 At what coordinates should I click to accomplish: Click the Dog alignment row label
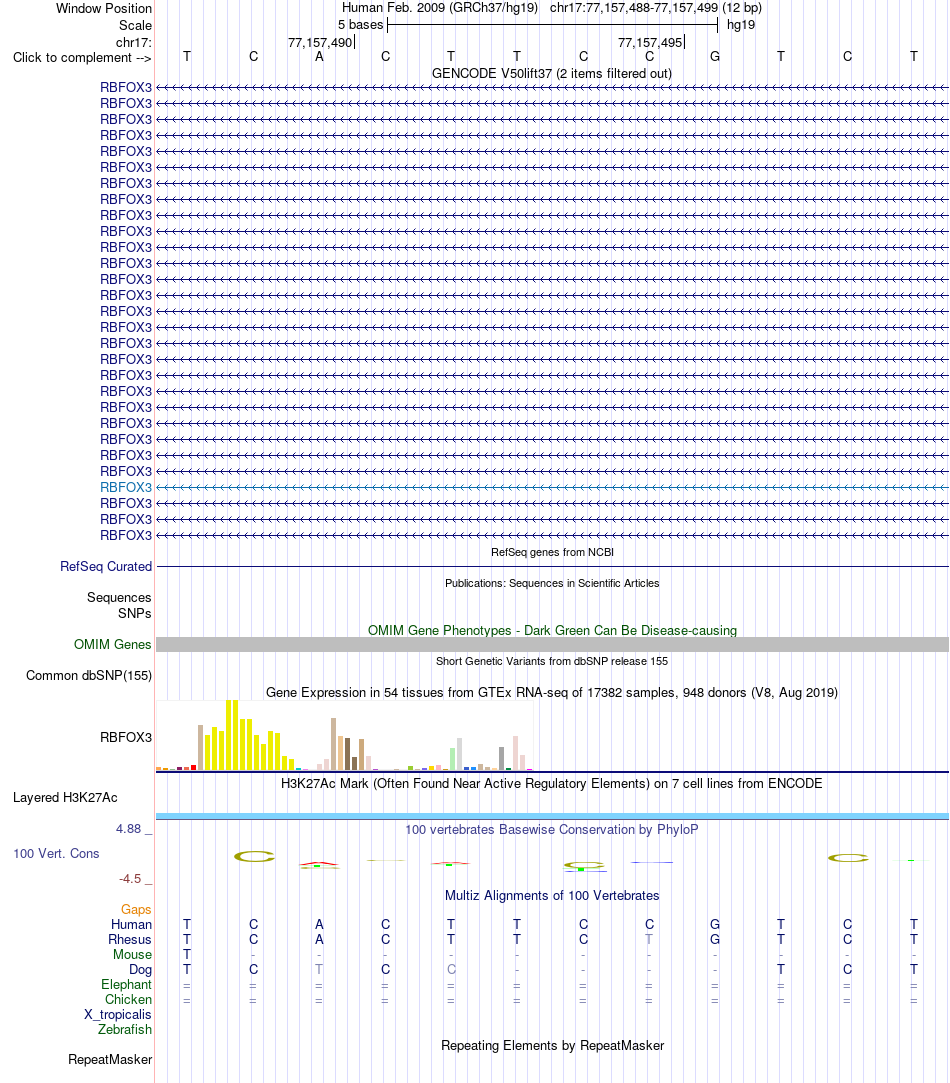click(x=140, y=969)
